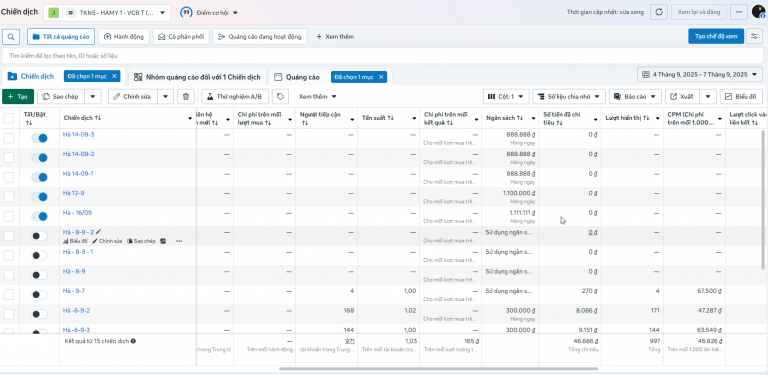This screenshot has height=375, width=768.
Task: Check the box for Hà - 16/09 row
Action: 9,216
